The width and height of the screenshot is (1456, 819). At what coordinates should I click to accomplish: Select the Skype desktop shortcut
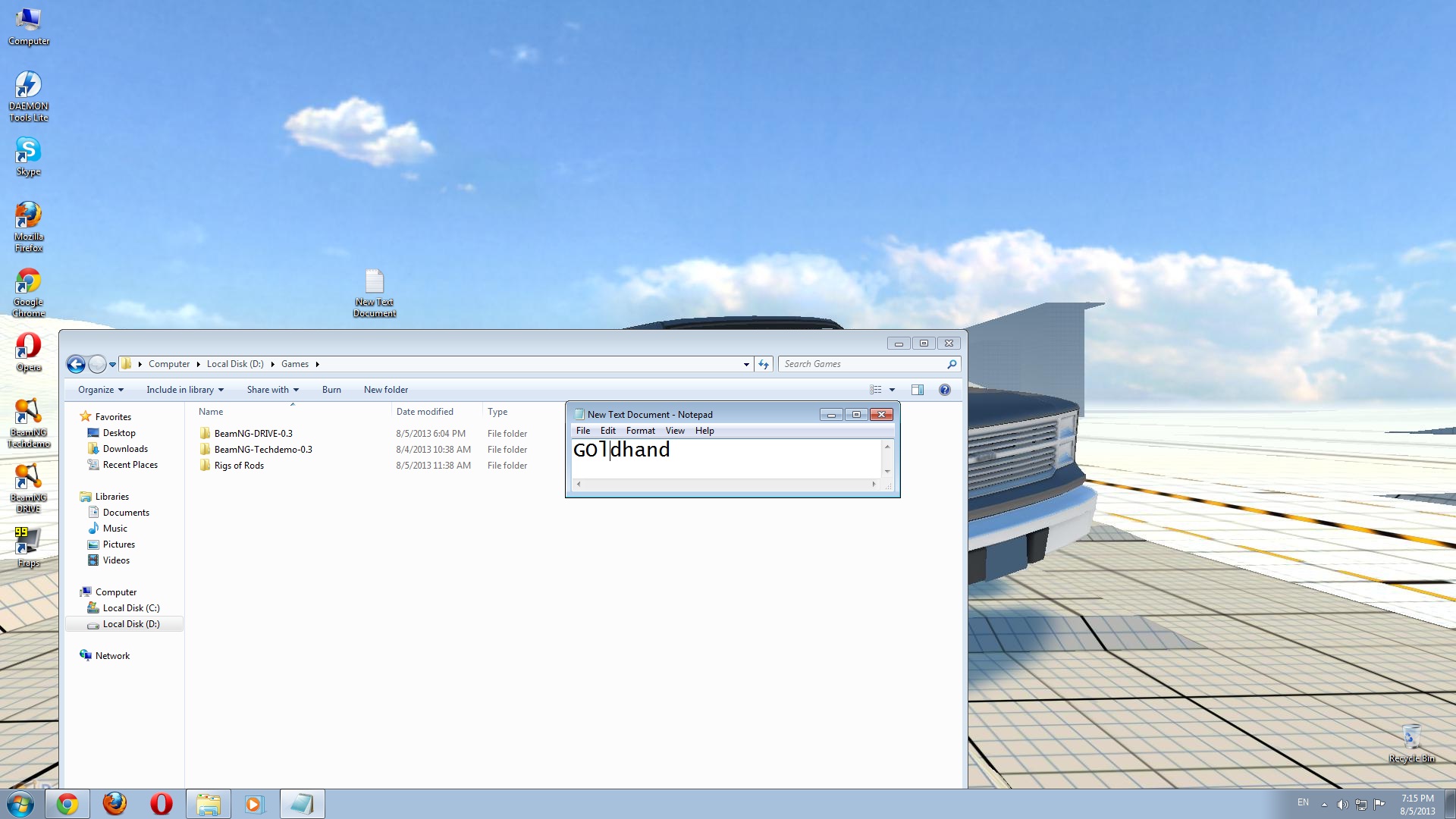coord(29,157)
